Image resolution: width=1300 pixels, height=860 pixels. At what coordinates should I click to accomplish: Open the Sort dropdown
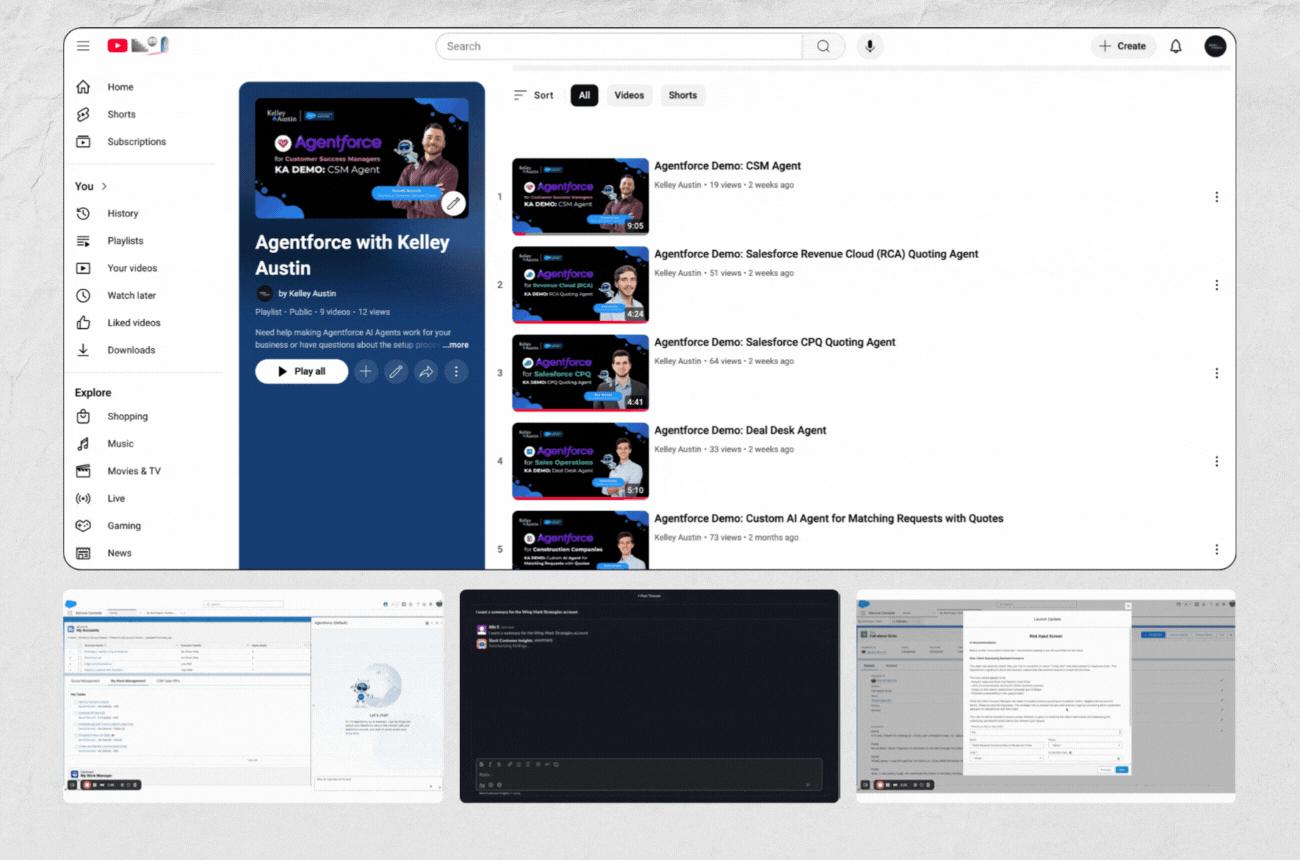[533, 95]
